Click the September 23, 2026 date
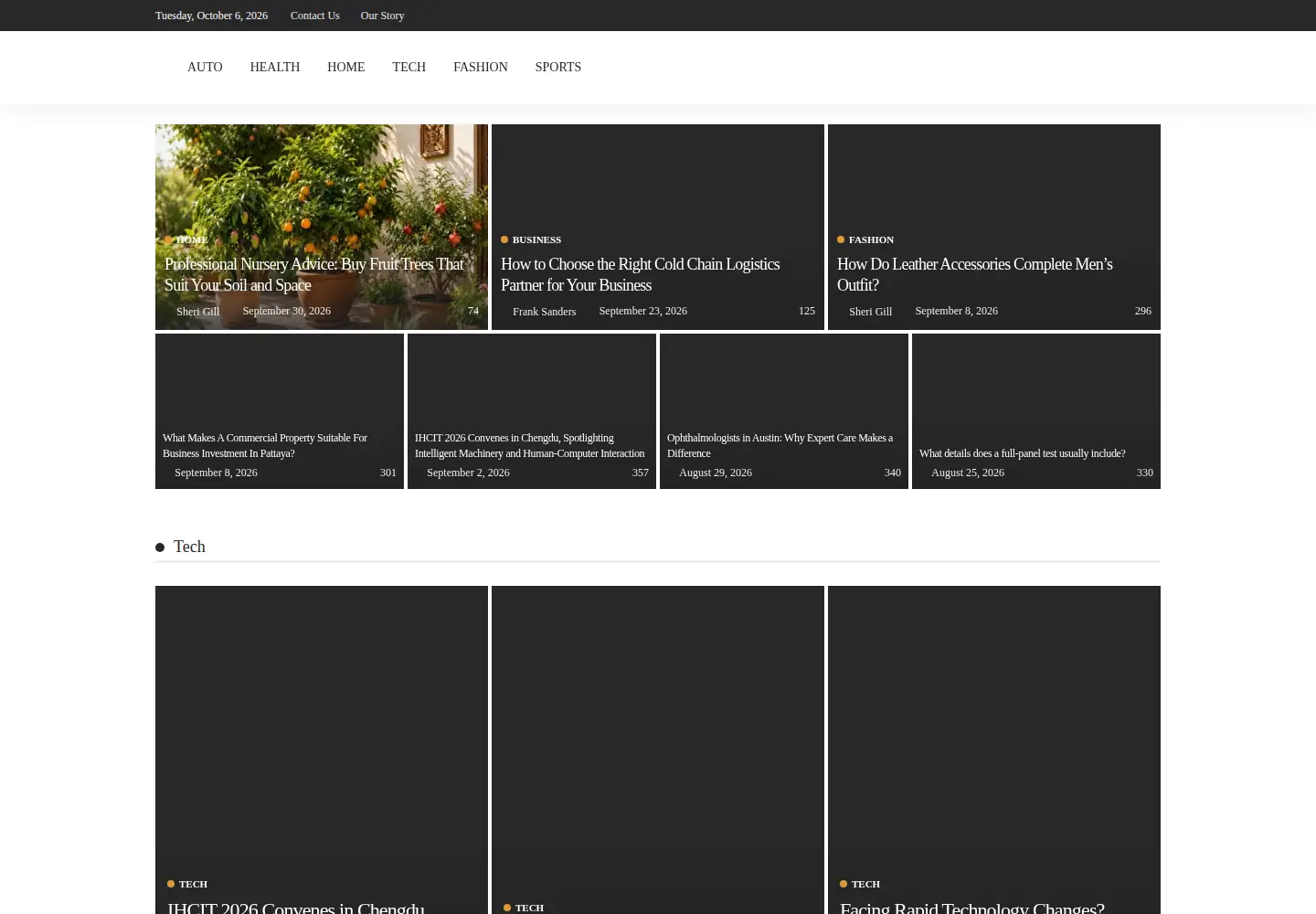Viewport: 1316px width, 914px height. [642, 311]
